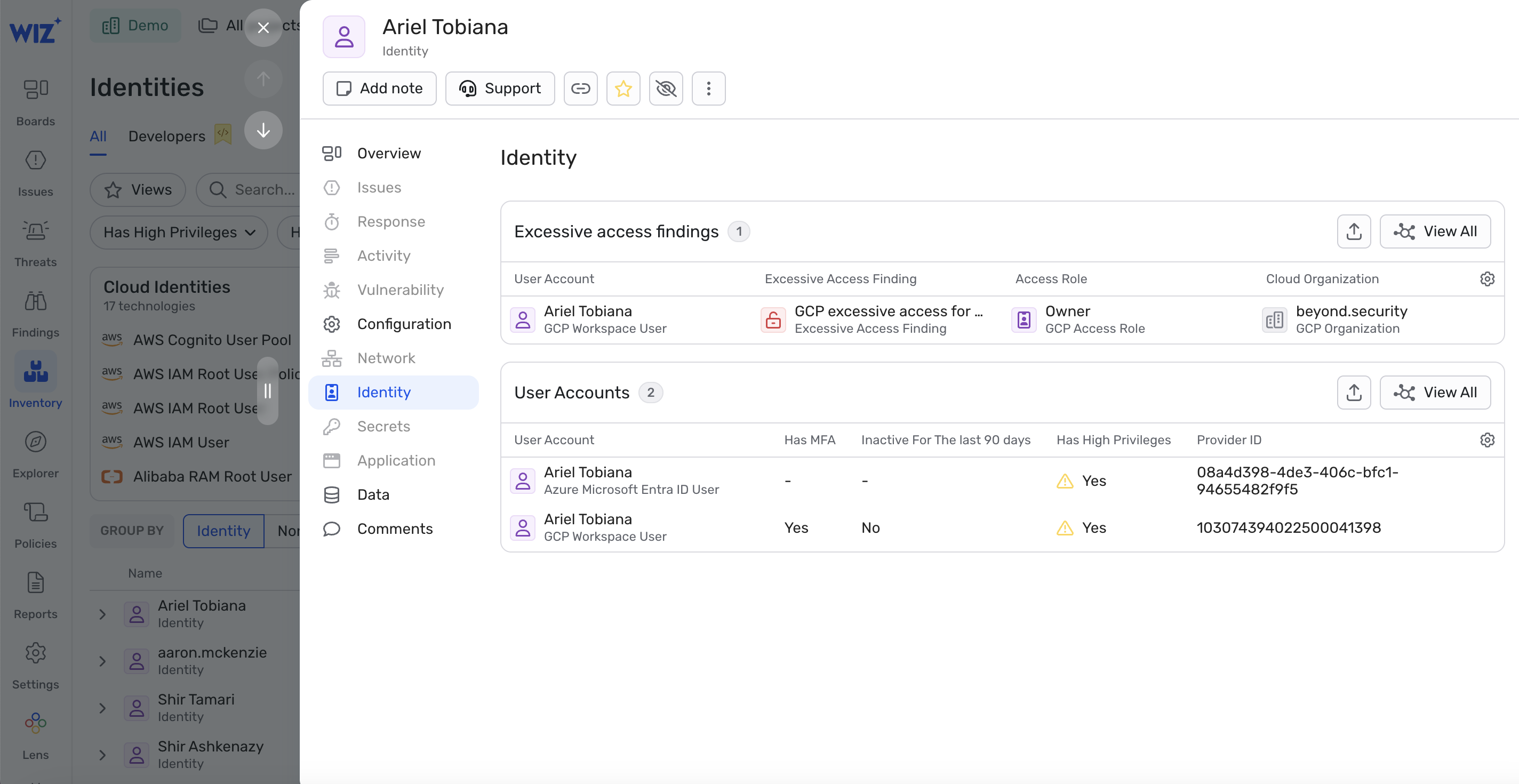Expand the Shir Ashkenazy identity row
The height and width of the screenshot is (784, 1519).
point(102,755)
